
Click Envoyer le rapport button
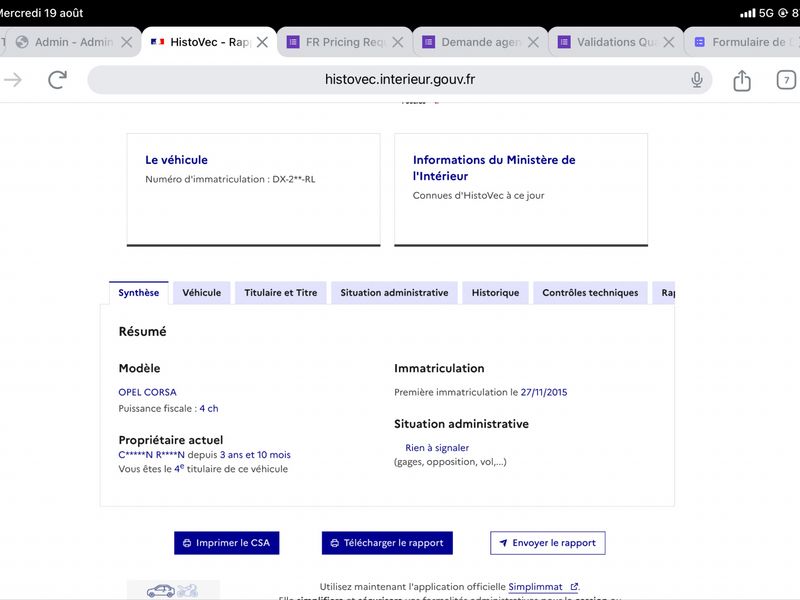click(548, 543)
